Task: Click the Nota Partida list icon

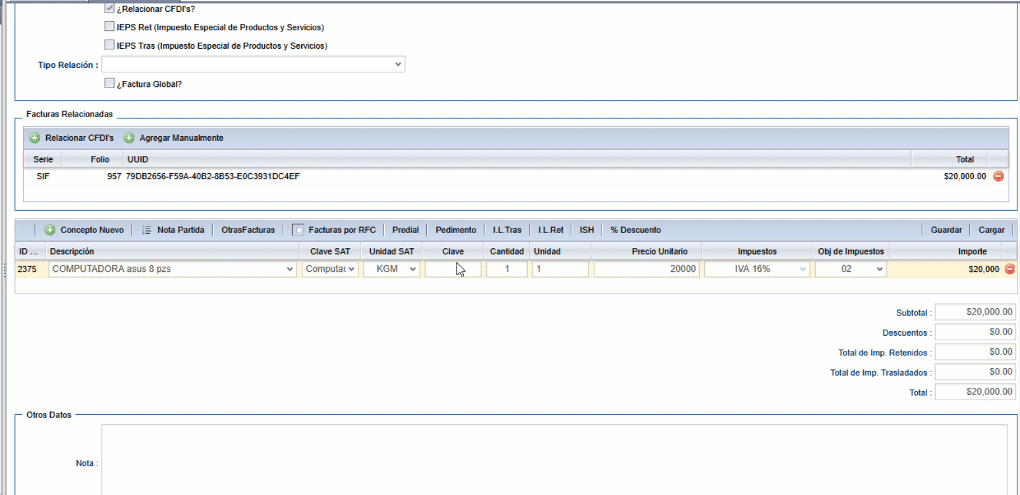Action: coord(147,230)
